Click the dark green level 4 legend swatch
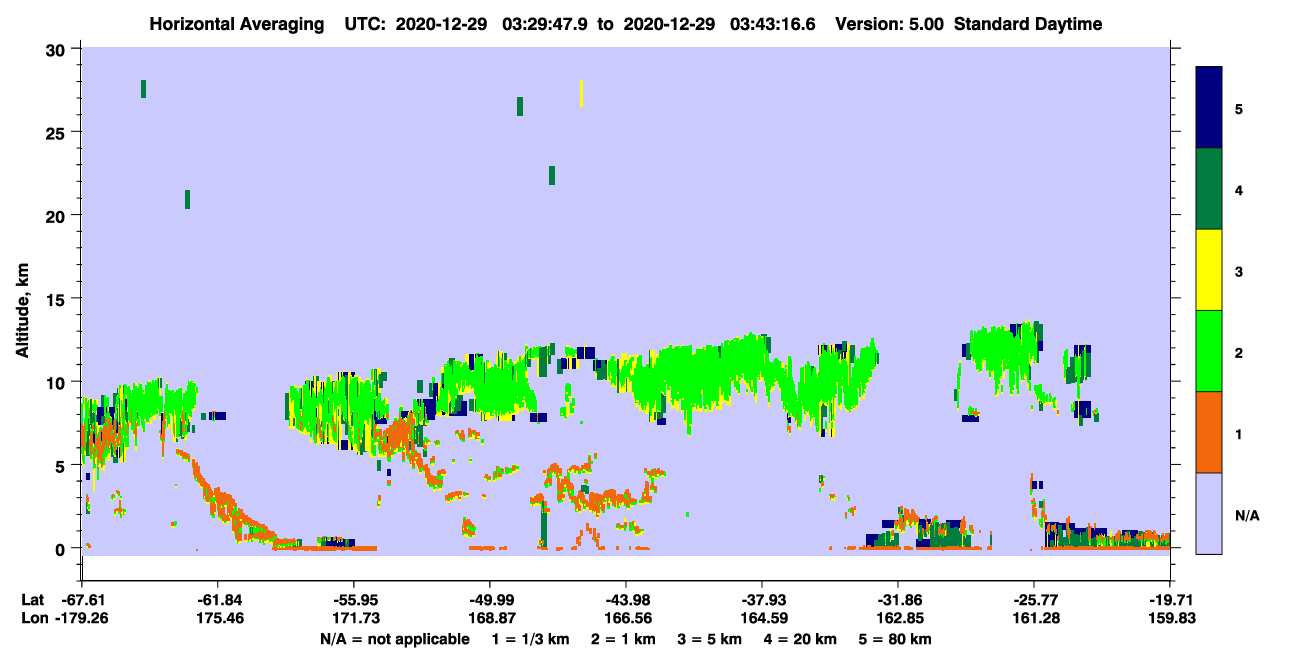 pos(1209,189)
